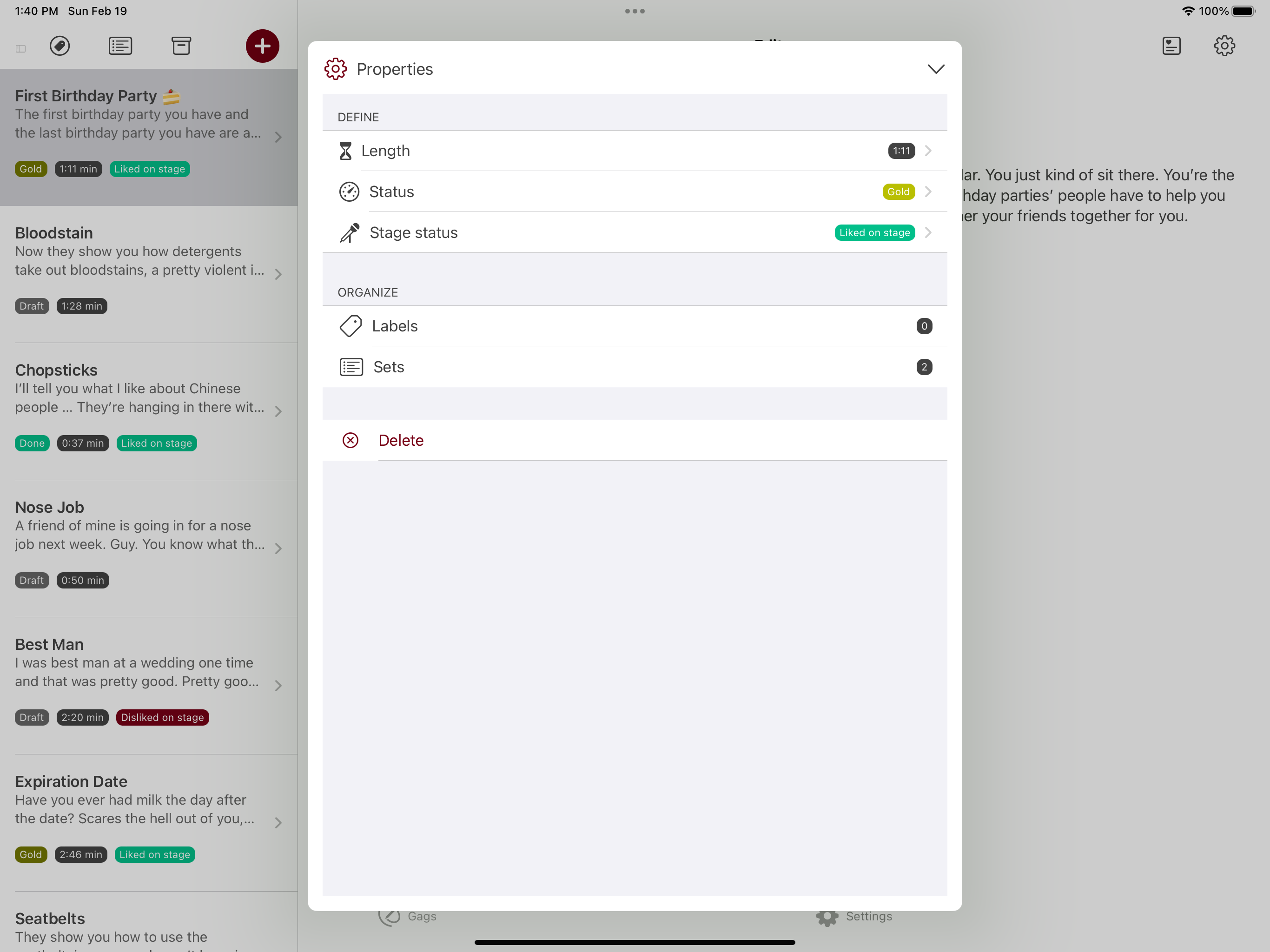This screenshot has height=952, width=1270.
Task: Open the labels tag icon in toolbar
Action: (x=60, y=46)
